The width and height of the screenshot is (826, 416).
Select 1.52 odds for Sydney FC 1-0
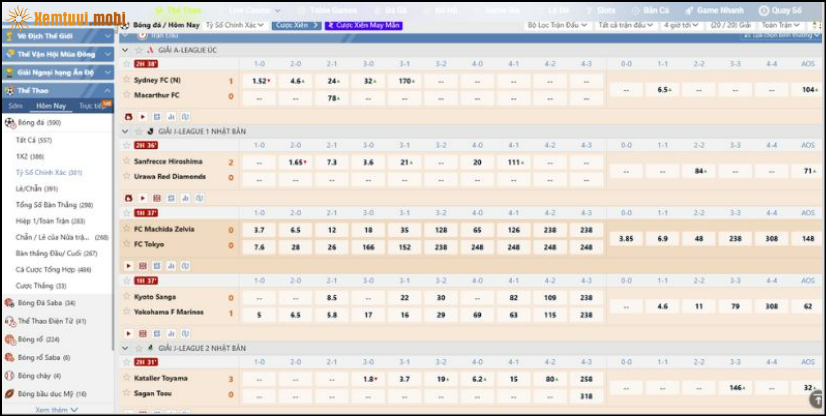point(260,81)
